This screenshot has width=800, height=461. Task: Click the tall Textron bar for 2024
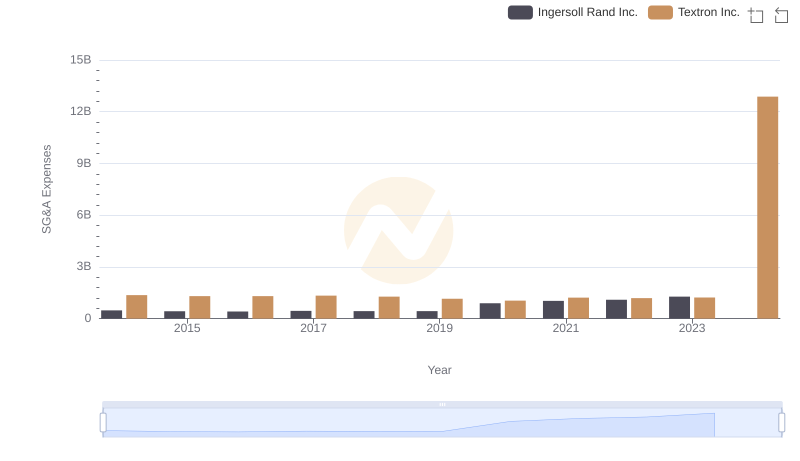coord(767,208)
